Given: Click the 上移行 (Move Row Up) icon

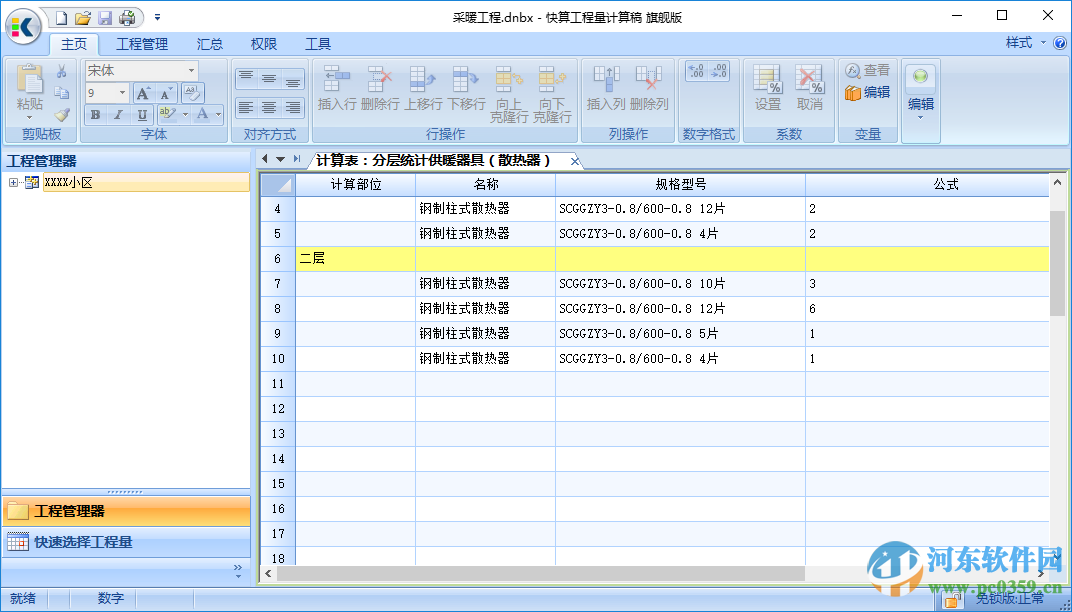Looking at the screenshot, I should tap(420, 78).
